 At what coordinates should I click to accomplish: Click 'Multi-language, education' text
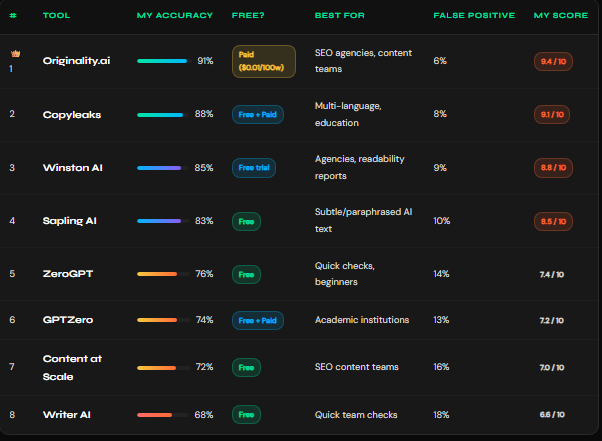pos(348,114)
